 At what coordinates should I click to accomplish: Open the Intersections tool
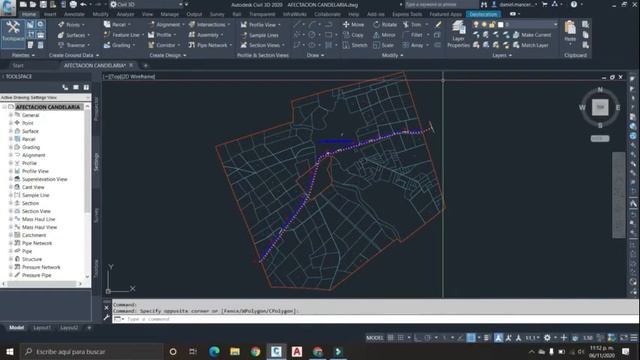209,24
